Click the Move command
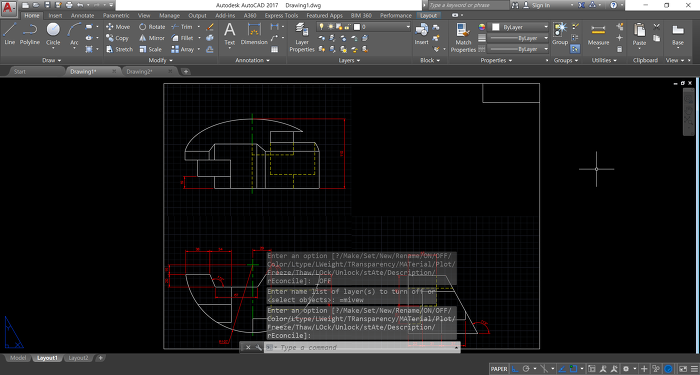700x375 pixels. 118,27
